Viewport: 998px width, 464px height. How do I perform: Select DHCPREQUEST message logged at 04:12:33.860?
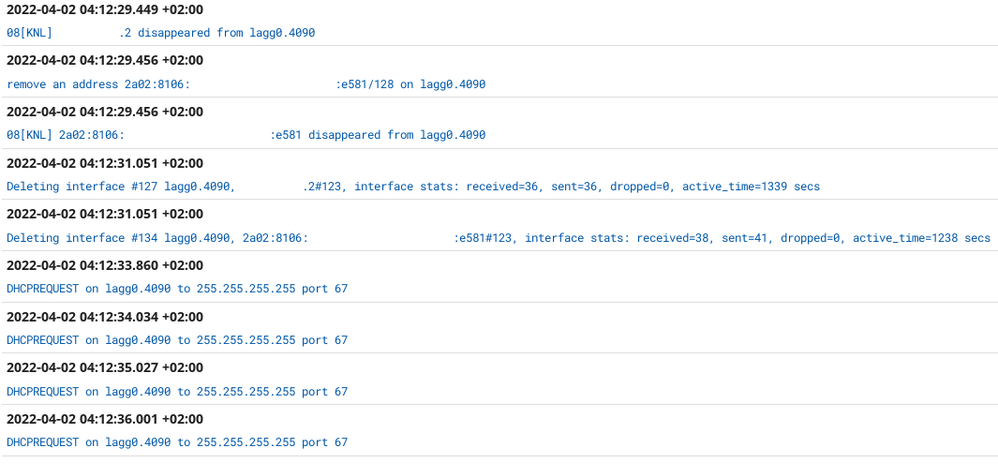tap(177, 289)
